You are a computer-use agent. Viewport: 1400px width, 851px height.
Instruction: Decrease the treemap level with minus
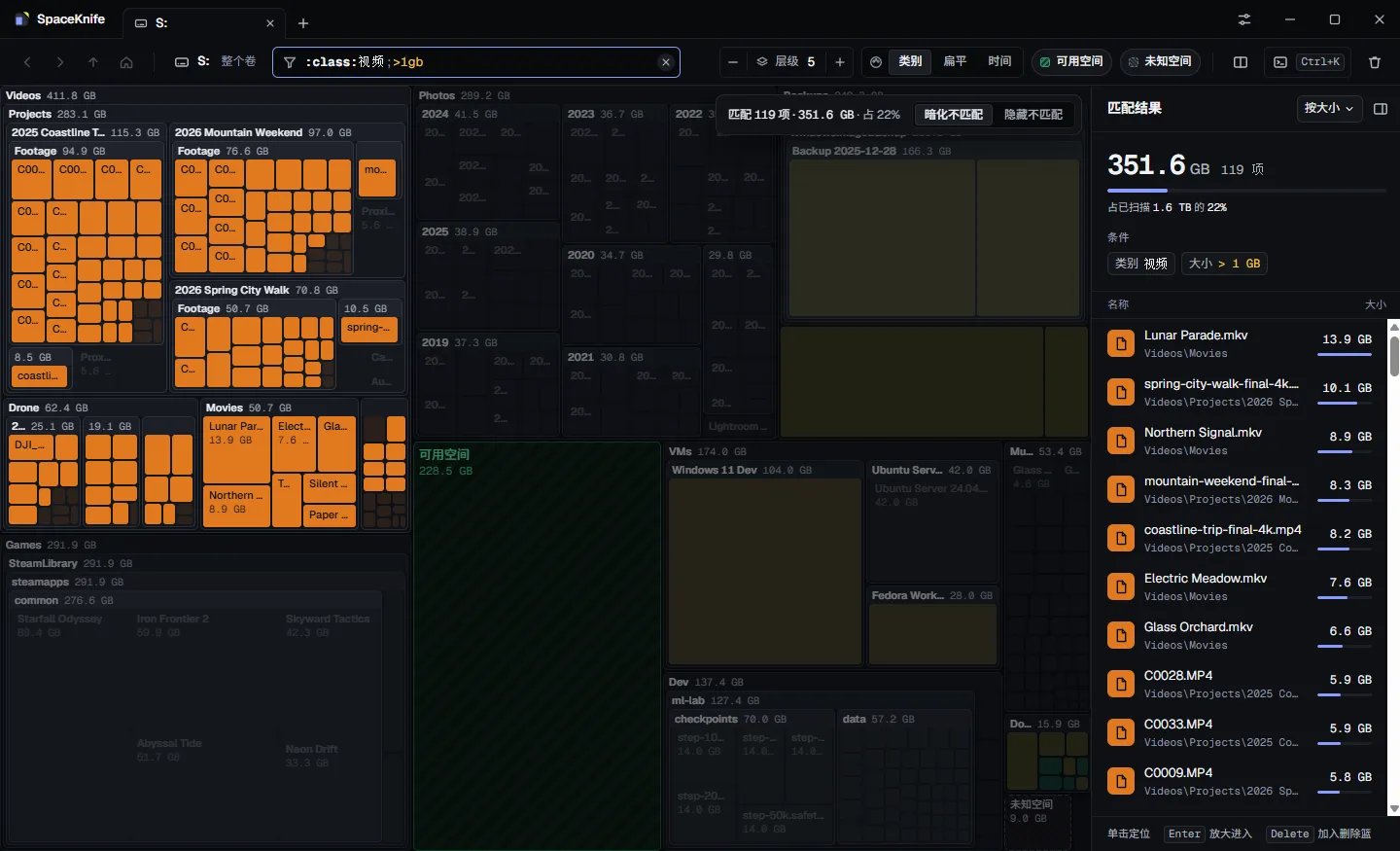pyautogui.click(x=733, y=62)
